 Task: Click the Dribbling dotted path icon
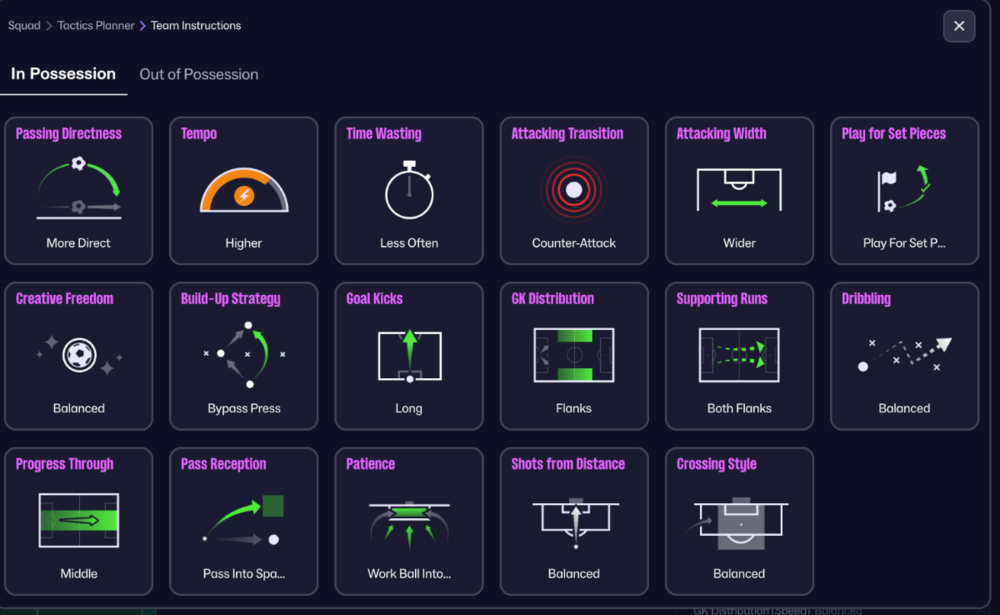(904, 355)
